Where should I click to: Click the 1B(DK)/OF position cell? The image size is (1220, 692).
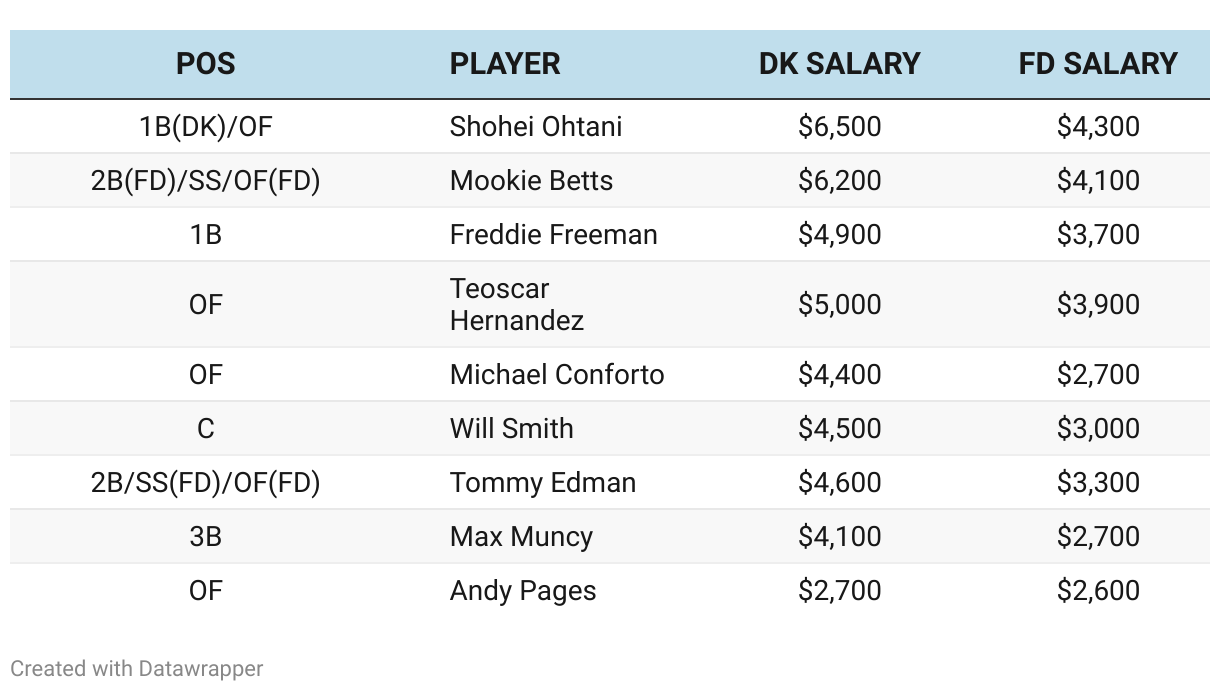205,127
